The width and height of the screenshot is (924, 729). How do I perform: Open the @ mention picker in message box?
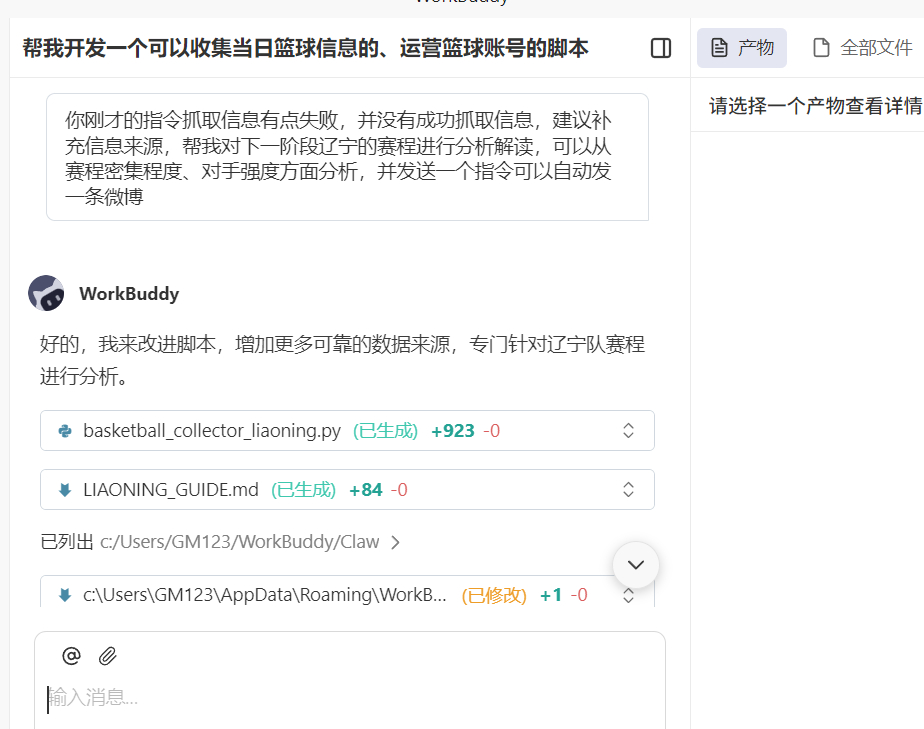coord(69,655)
